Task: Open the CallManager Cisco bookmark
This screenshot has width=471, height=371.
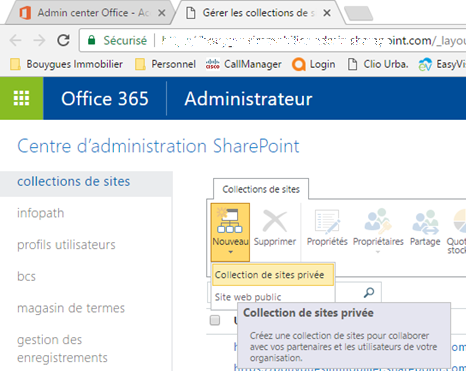Action: pyautogui.click(x=244, y=64)
